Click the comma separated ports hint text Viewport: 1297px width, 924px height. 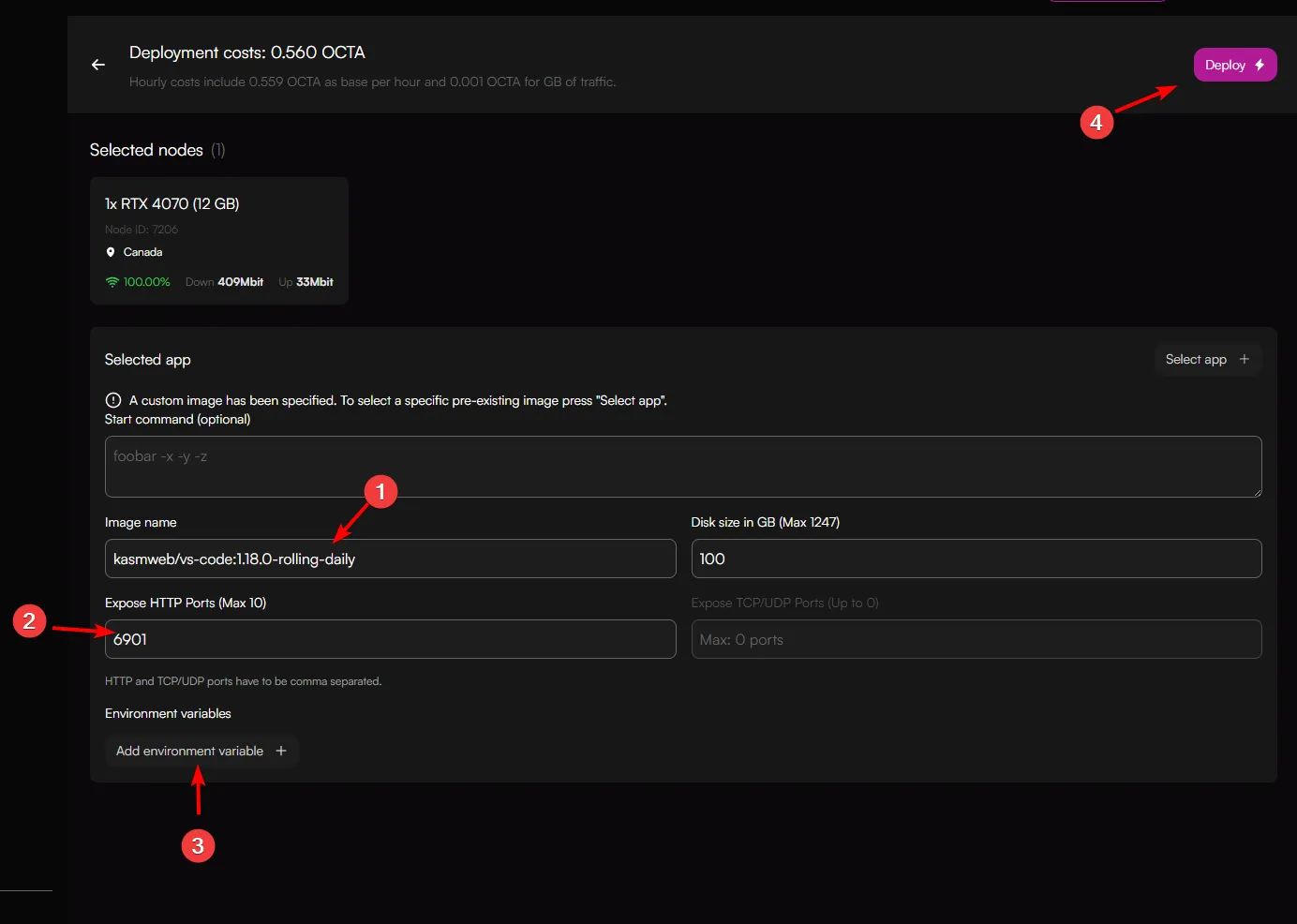coord(244,681)
